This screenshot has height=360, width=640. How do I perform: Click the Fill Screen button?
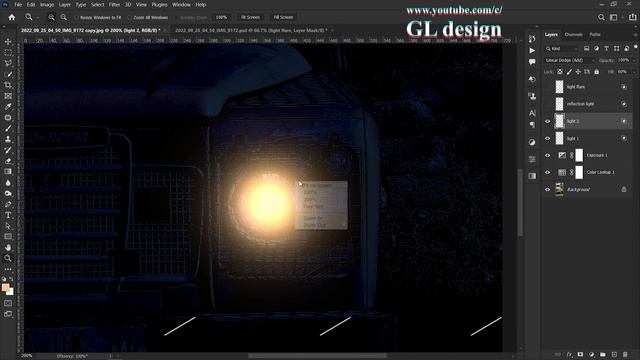pyautogui.click(x=283, y=17)
